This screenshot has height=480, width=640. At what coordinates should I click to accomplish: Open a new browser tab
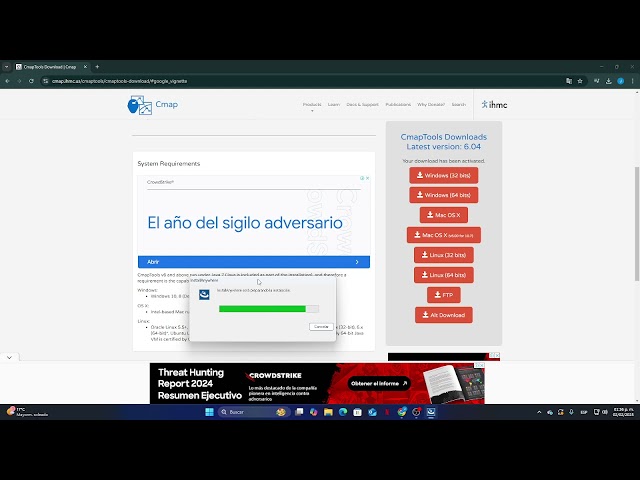coord(97,67)
